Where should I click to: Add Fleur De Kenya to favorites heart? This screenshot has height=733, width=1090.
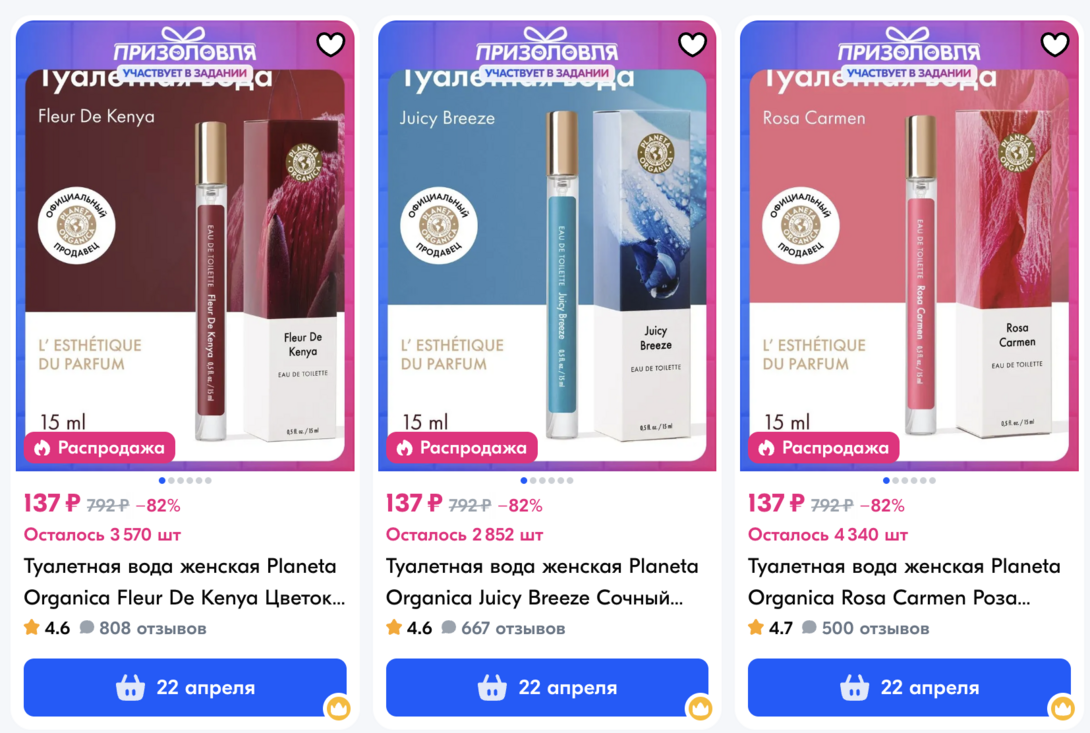click(x=330, y=45)
